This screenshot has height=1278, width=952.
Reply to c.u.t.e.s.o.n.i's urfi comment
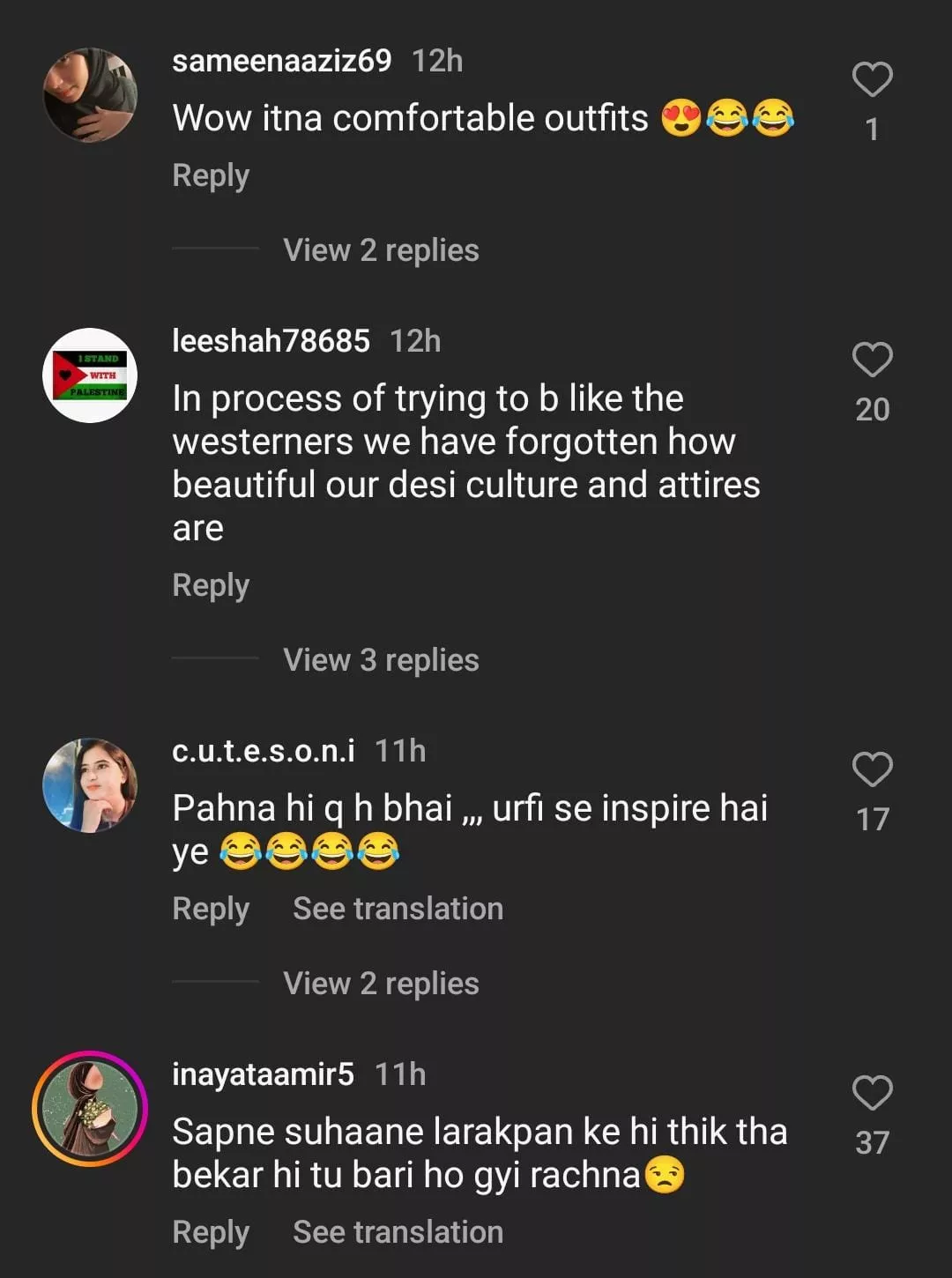(211, 909)
